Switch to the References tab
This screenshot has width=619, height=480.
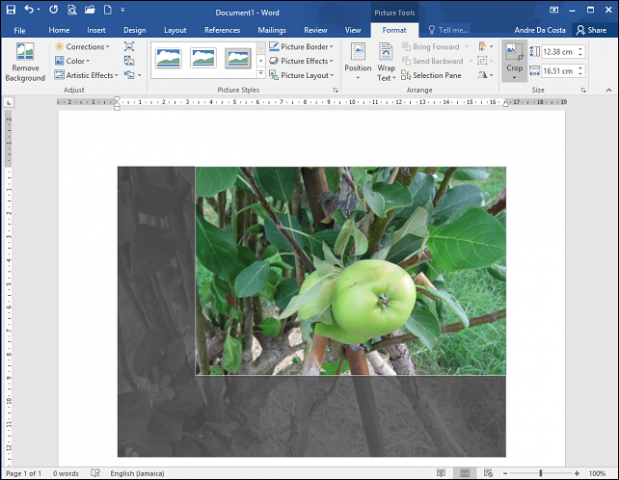click(x=222, y=30)
